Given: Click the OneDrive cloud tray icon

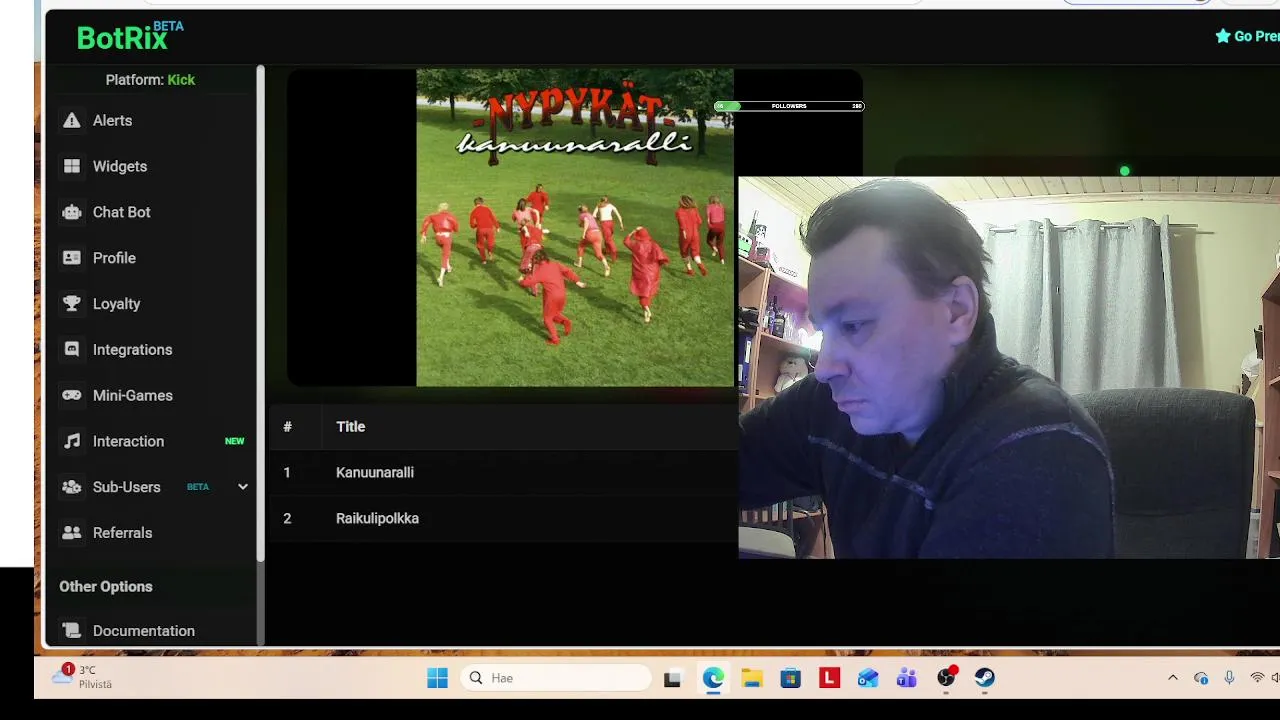Looking at the screenshot, I should tap(1201, 678).
